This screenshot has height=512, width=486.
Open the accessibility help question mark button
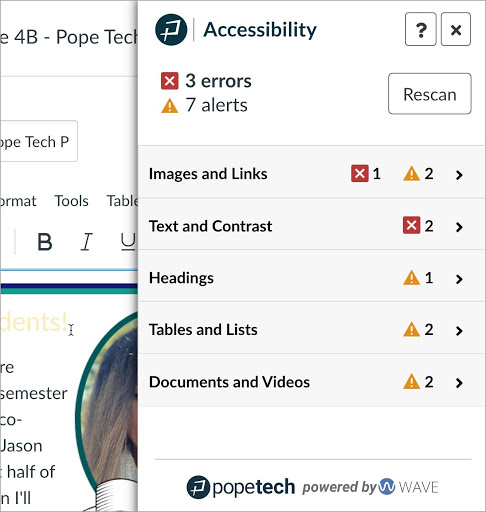[x=420, y=29]
